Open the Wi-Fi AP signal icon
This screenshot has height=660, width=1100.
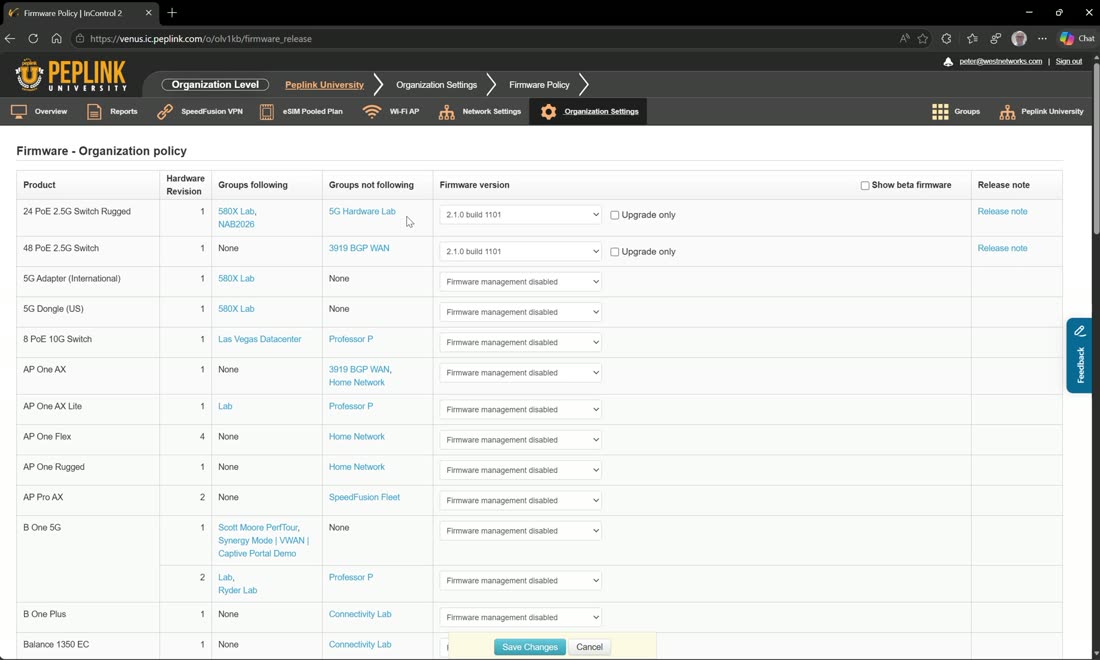[372, 112]
